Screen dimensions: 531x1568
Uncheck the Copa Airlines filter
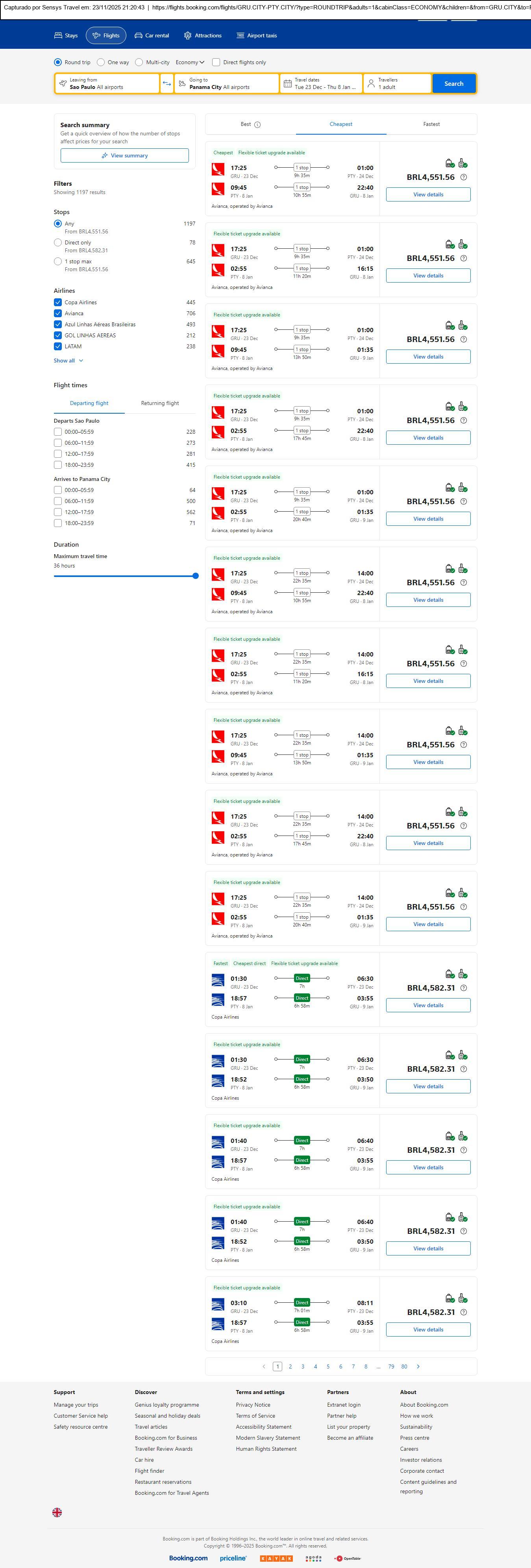coord(58,303)
